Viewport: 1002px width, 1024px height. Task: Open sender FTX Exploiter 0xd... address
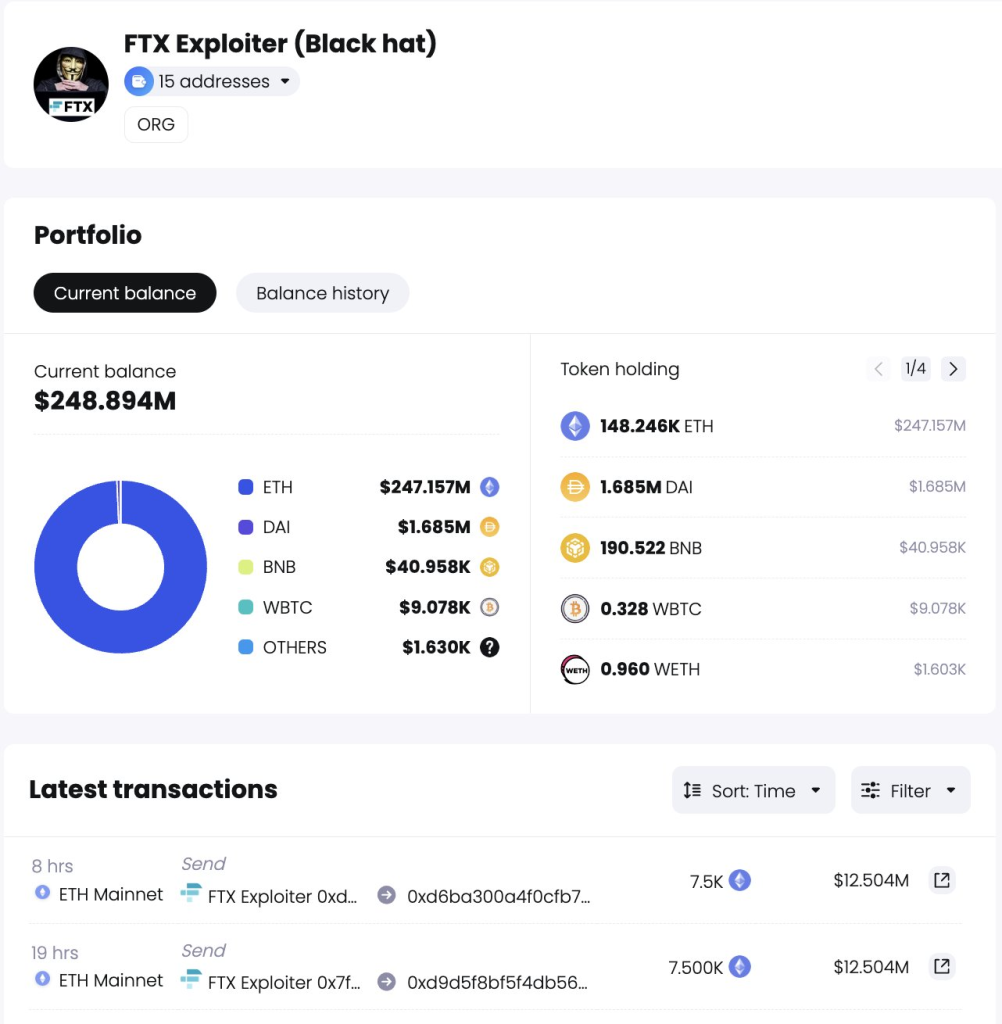[x=282, y=896]
